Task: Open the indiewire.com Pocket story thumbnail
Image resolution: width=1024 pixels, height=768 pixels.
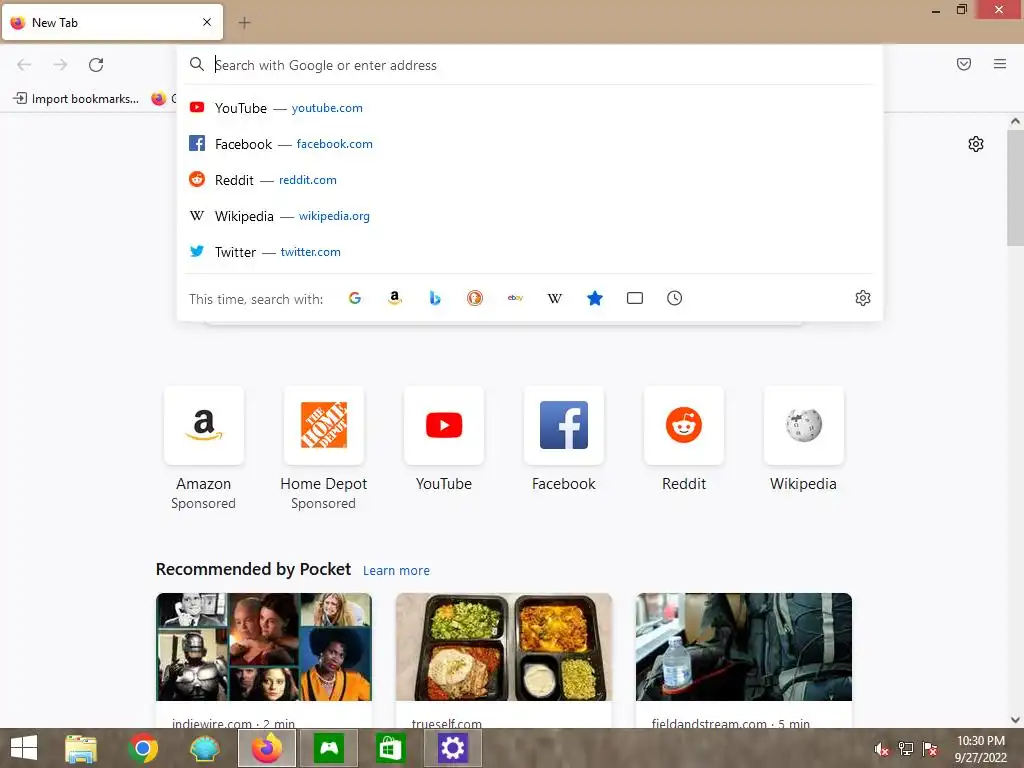Action: [x=264, y=647]
